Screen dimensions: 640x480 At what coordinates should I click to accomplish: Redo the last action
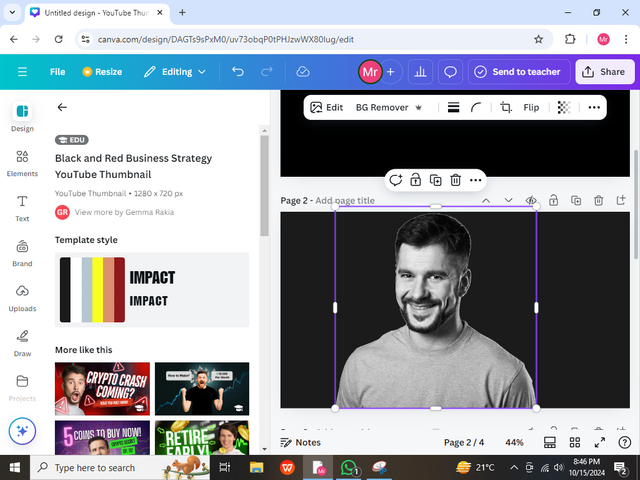(x=267, y=72)
